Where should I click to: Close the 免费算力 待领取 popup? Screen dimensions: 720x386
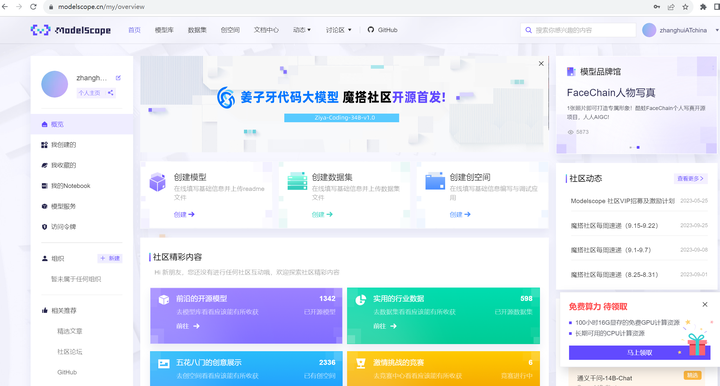pyautogui.click(x=705, y=304)
